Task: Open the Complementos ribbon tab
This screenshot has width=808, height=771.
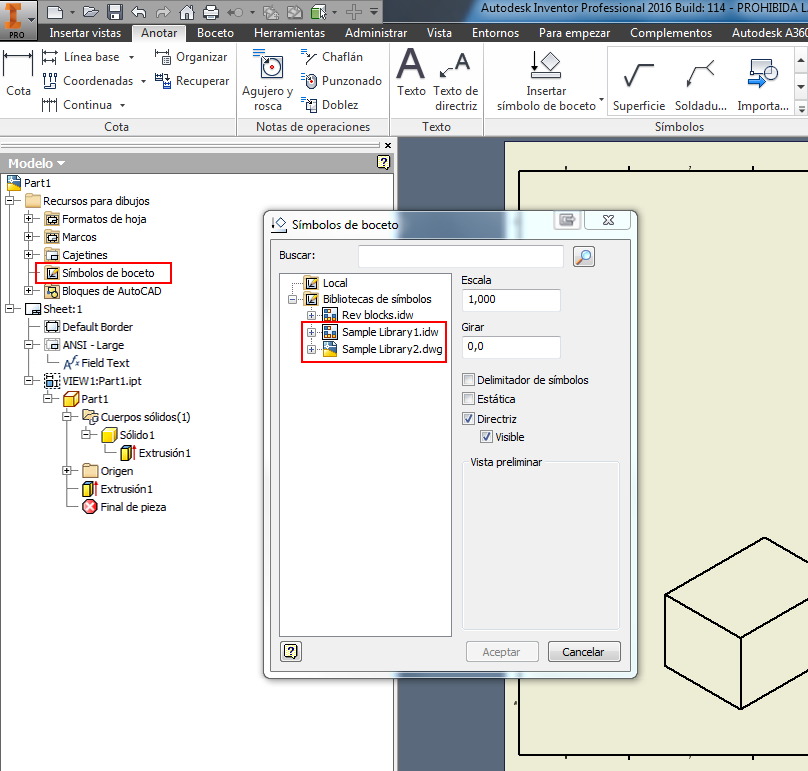Action: coord(671,33)
